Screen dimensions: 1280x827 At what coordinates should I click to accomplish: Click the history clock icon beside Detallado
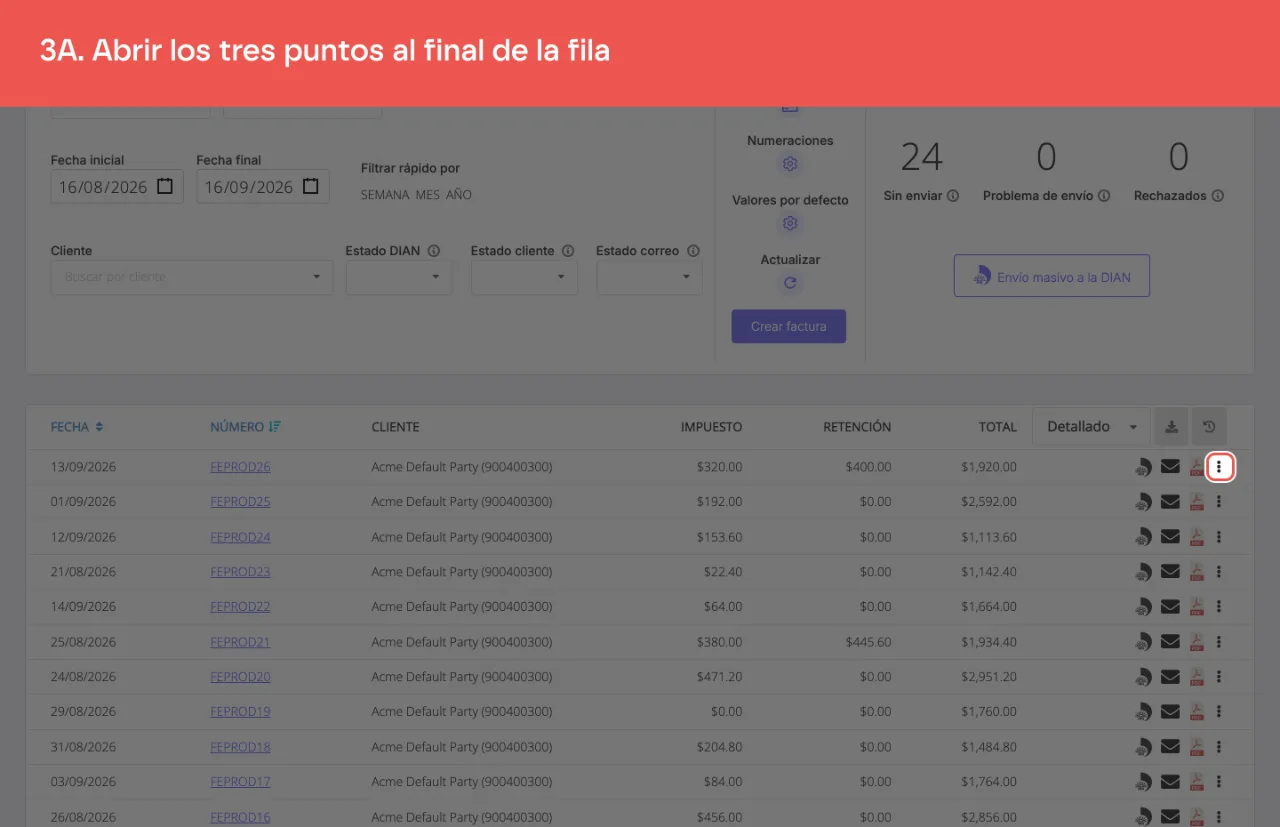click(1209, 427)
